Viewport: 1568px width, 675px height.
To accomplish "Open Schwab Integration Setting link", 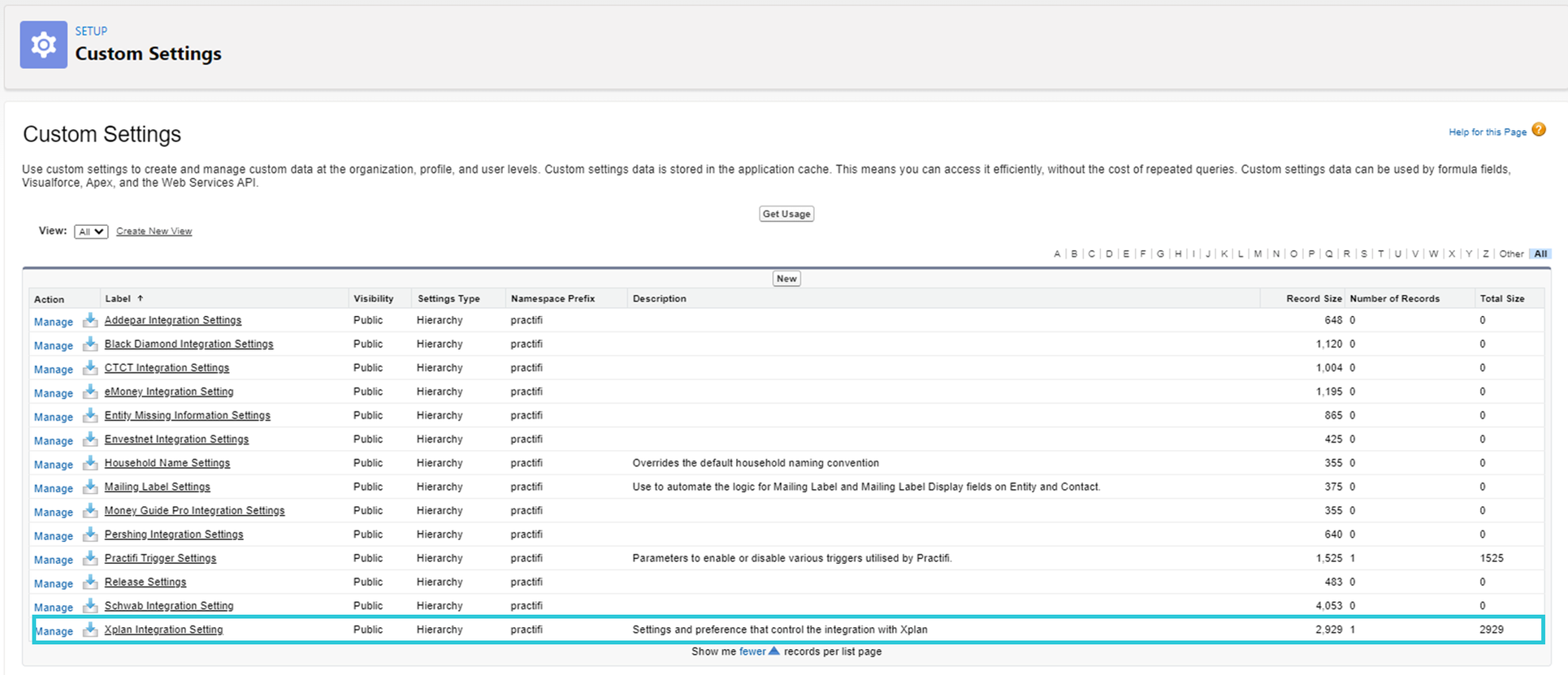I will click(x=169, y=606).
